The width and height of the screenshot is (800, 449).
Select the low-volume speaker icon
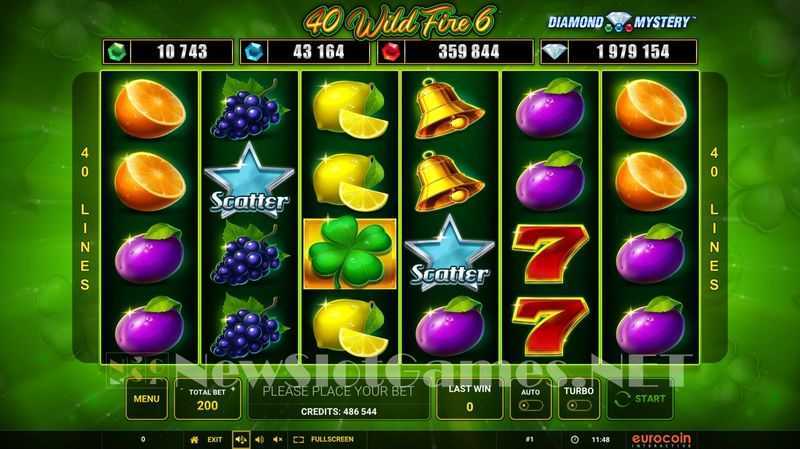[260, 439]
